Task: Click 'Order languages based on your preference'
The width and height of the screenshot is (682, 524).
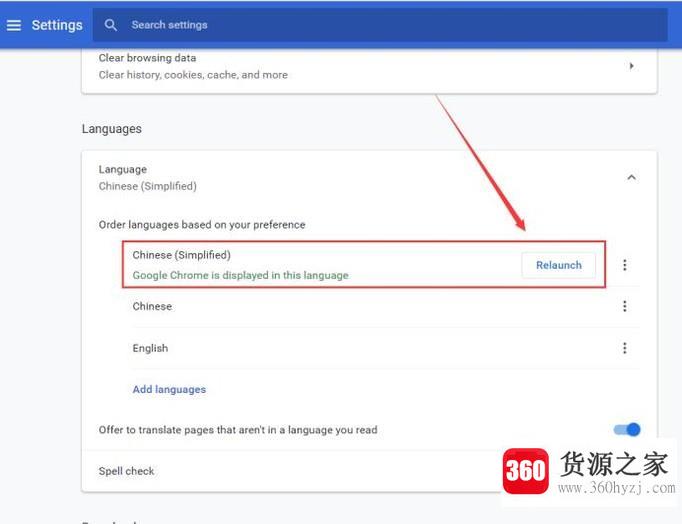Action: (x=202, y=225)
